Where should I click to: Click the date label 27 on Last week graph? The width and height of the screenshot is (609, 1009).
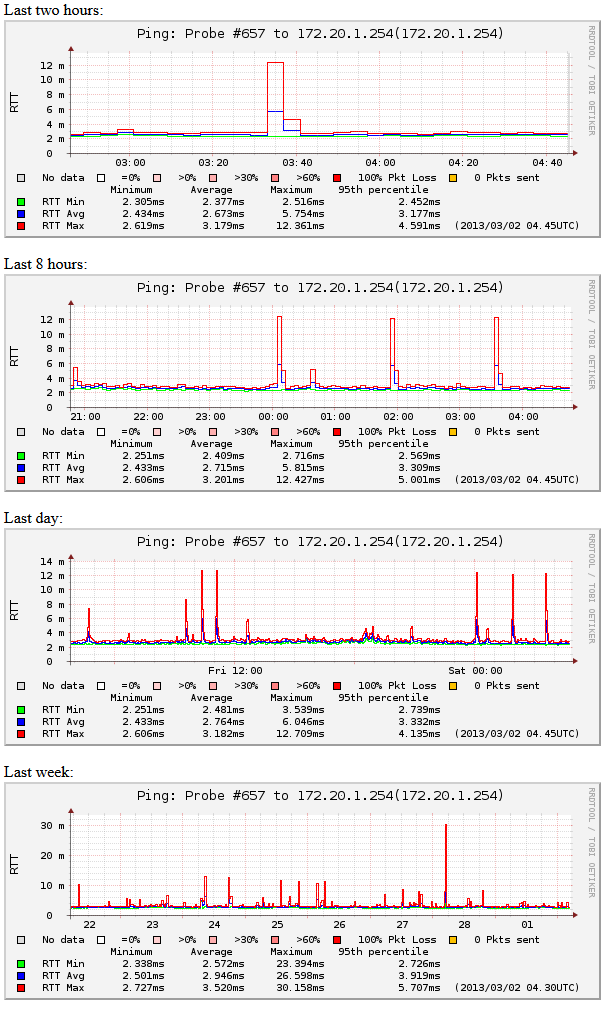pyautogui.click(x=403, y=924)
